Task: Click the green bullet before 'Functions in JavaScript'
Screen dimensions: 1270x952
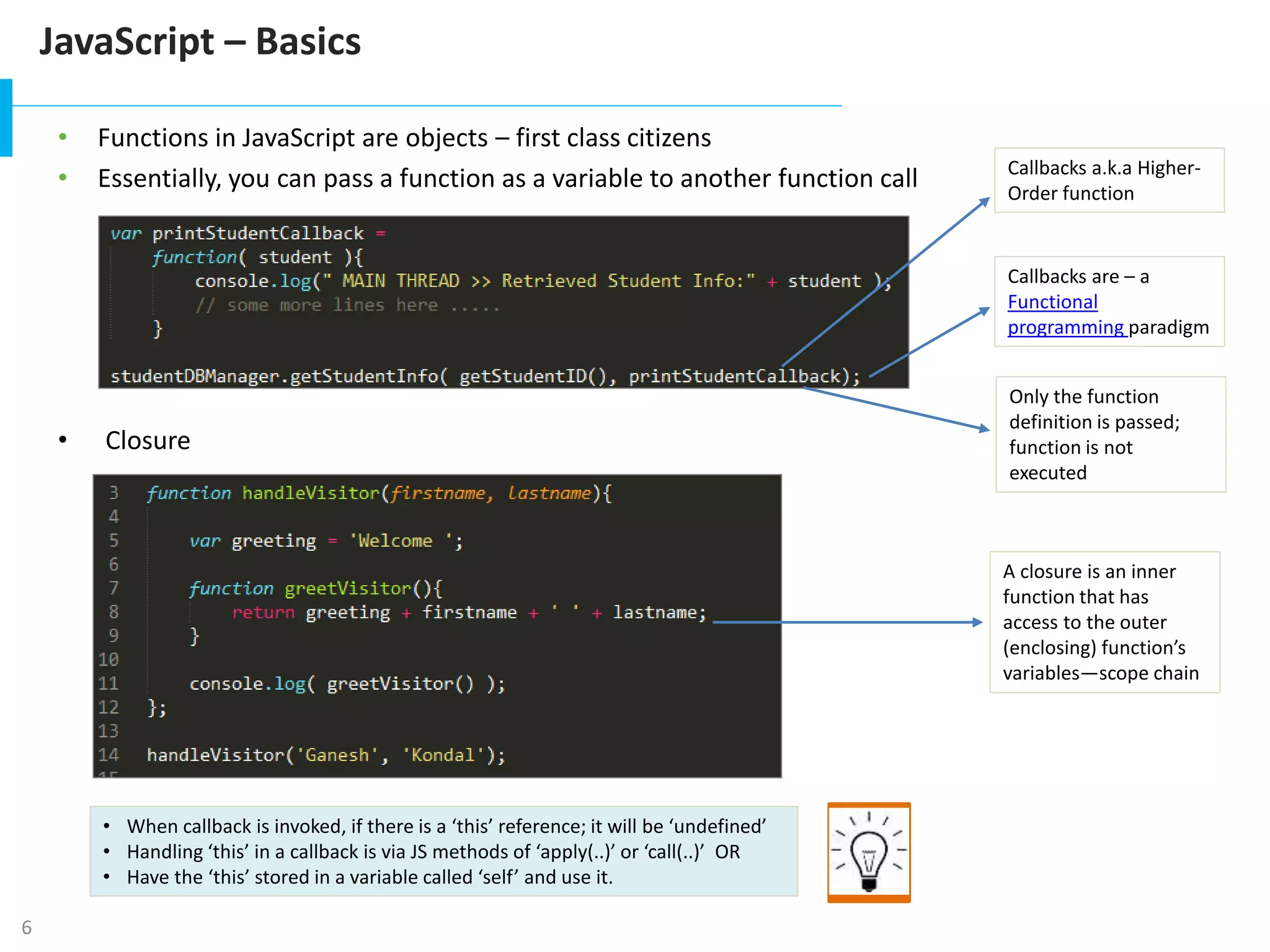Action: (x=63, y=137)
